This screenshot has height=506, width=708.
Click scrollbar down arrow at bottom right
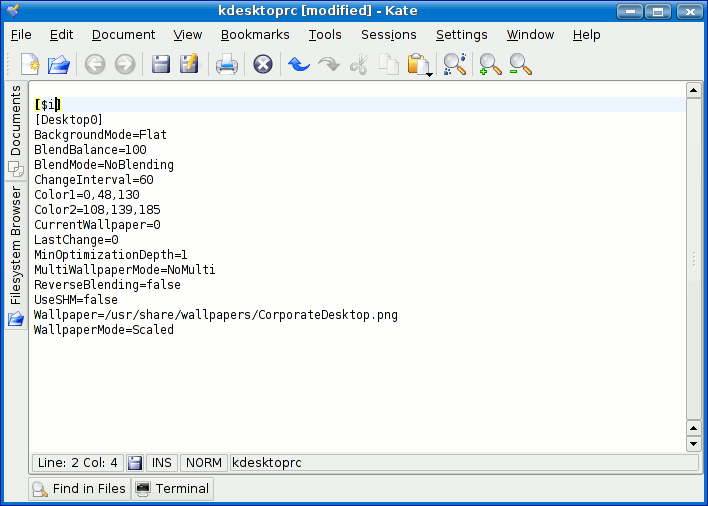694,443
